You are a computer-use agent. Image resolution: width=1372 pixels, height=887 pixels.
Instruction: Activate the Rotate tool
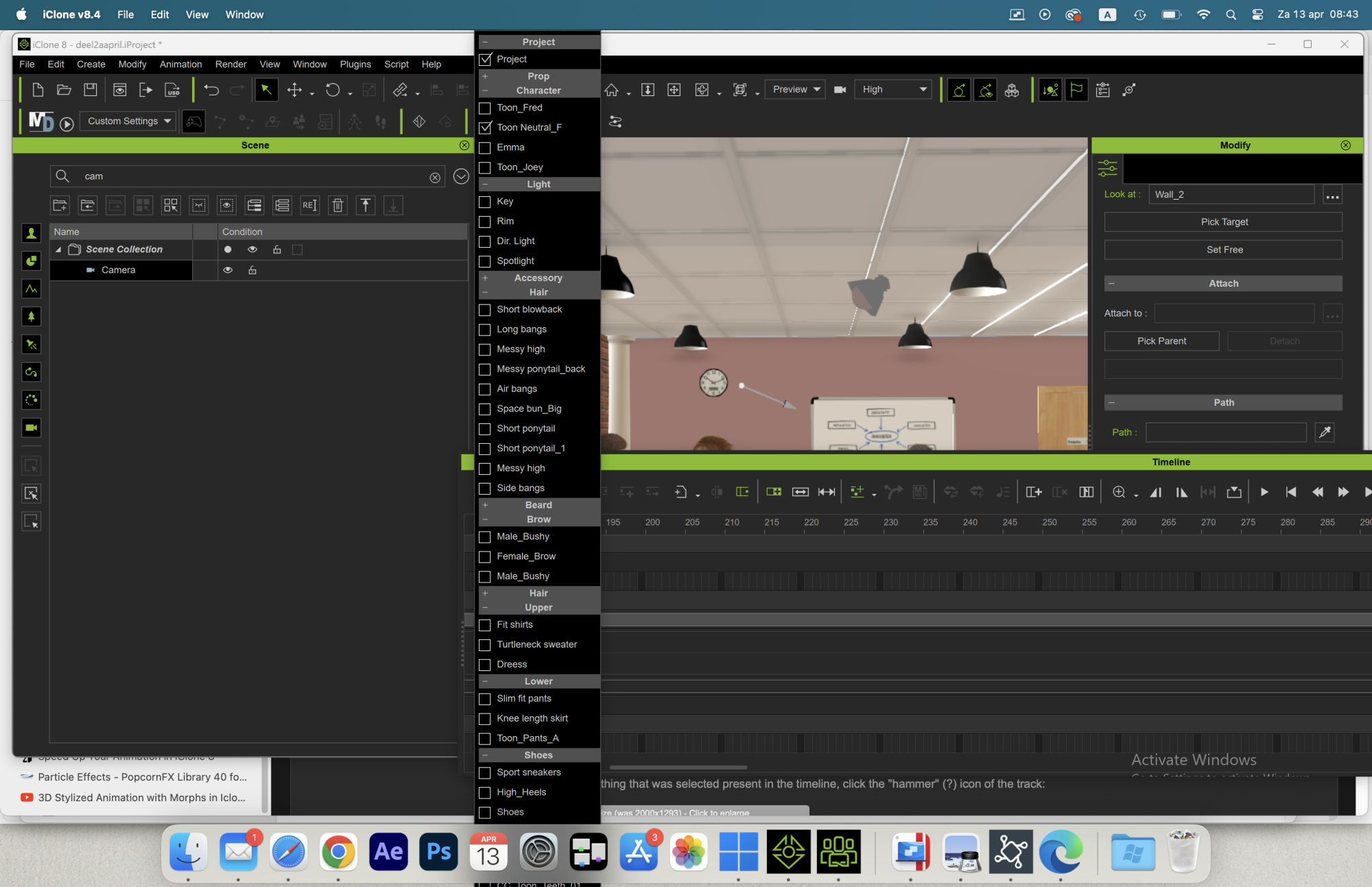coord(333,90)
